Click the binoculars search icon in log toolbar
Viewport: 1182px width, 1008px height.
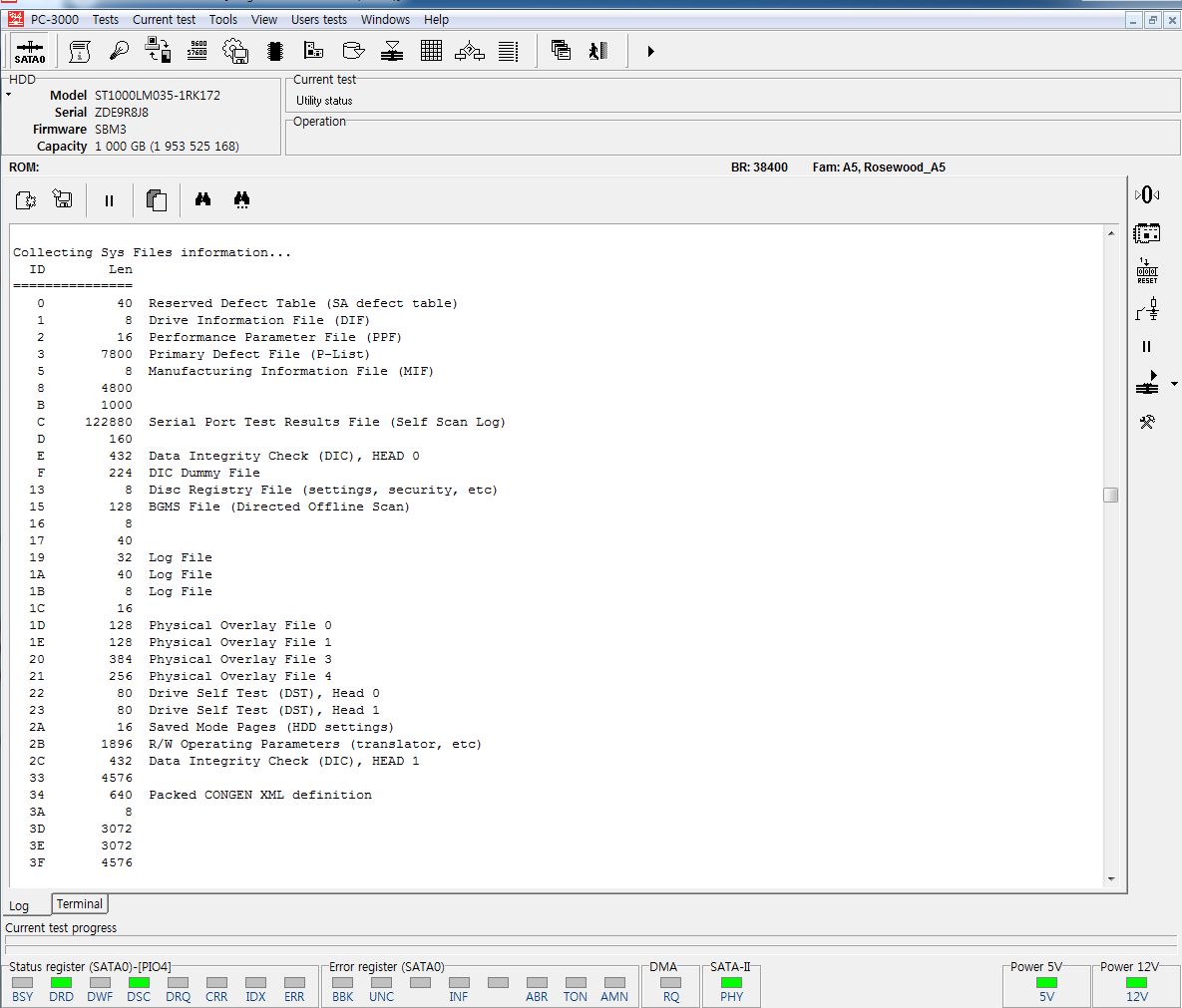pyautogui.click(x=202, y=200)
